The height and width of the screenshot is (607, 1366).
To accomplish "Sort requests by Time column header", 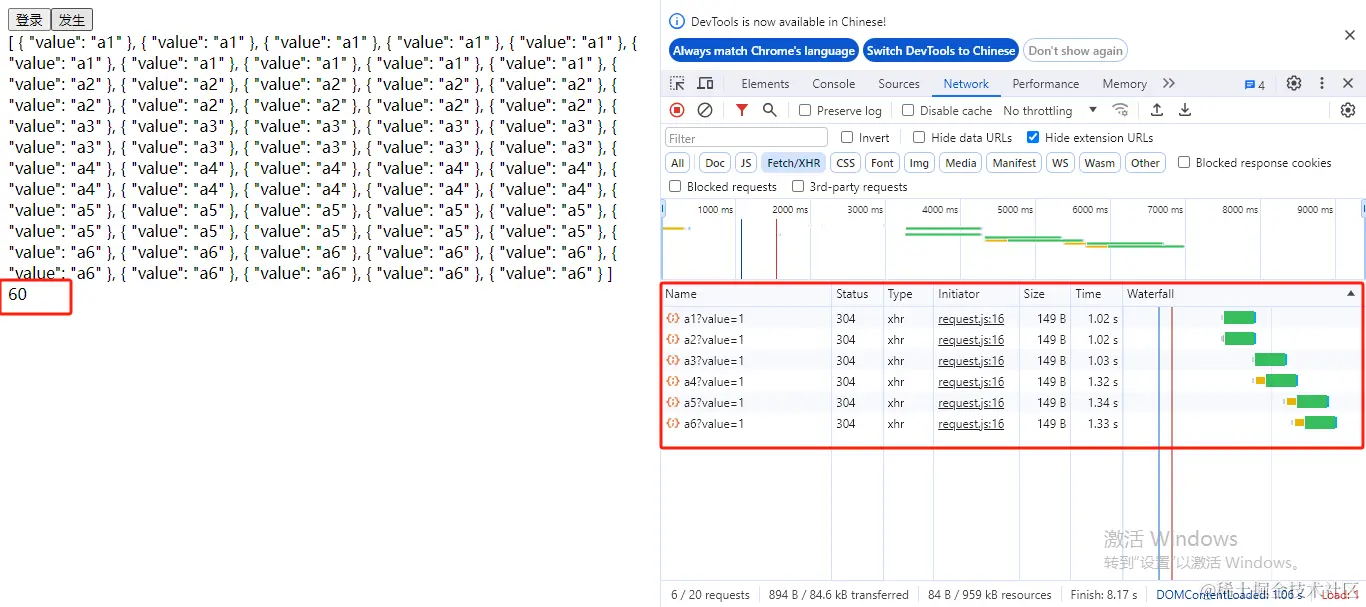I will point(1096,294).
